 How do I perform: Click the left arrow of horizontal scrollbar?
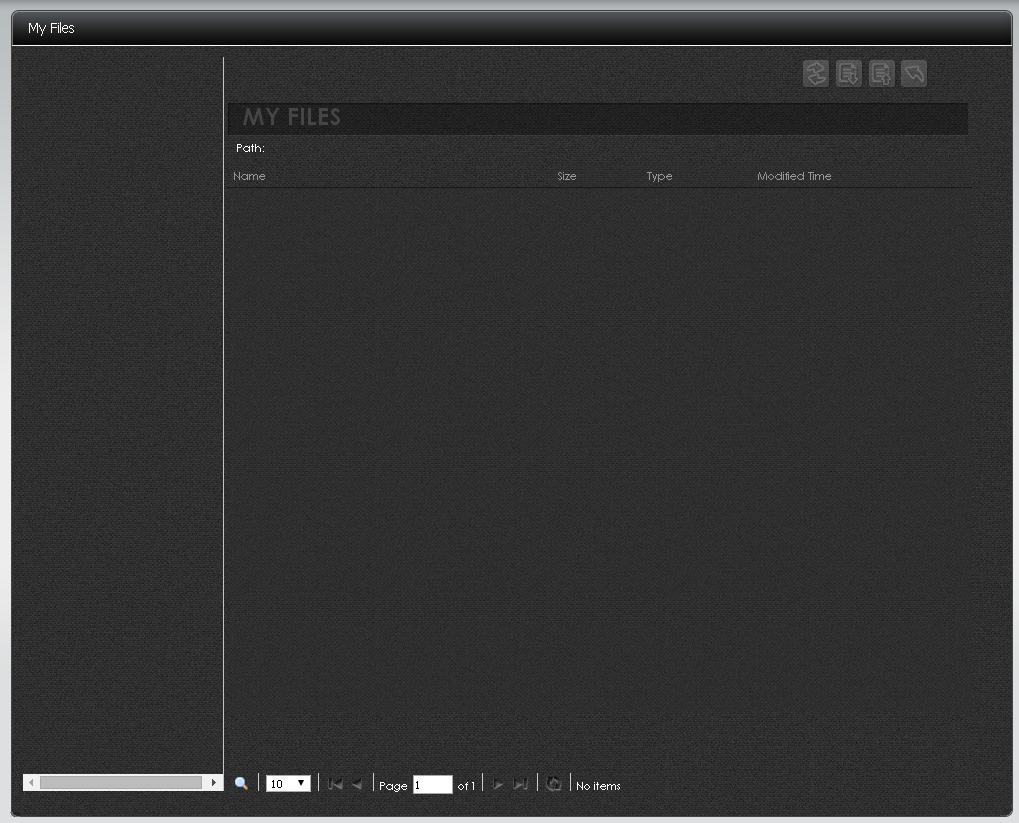coord(31,783)
